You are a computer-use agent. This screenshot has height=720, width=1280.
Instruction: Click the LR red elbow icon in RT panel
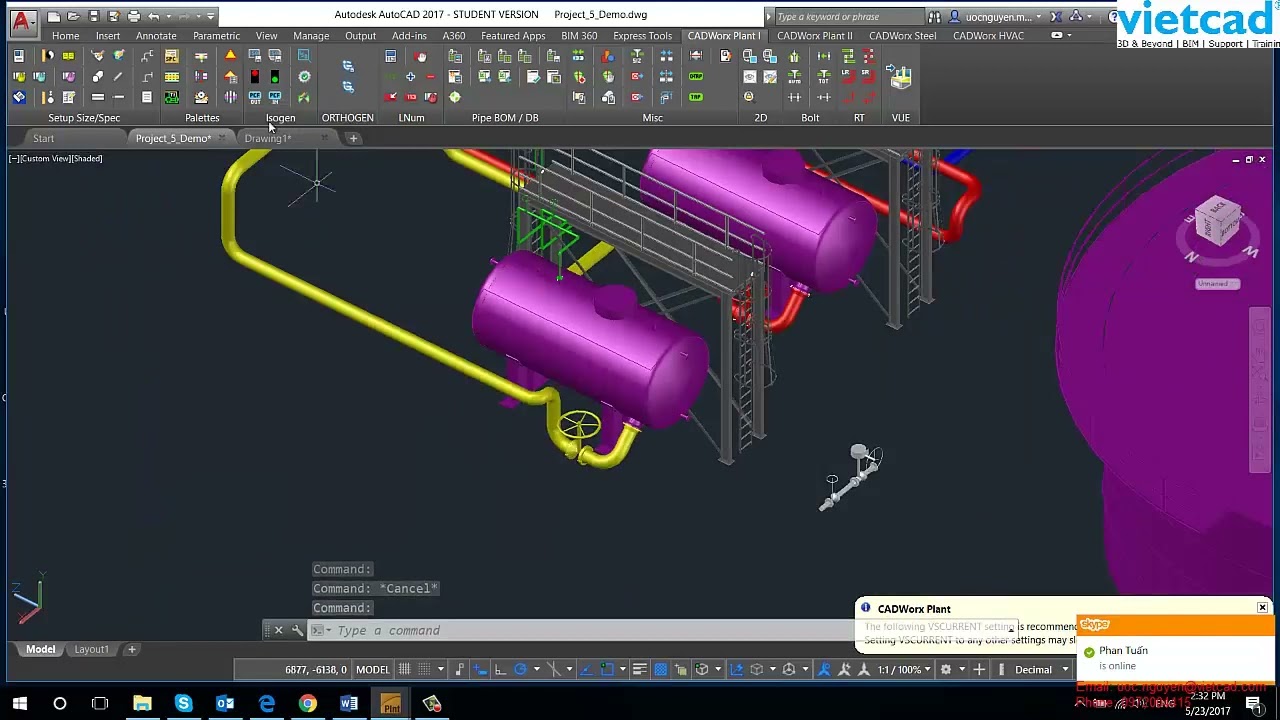click(x=847, y=76)
